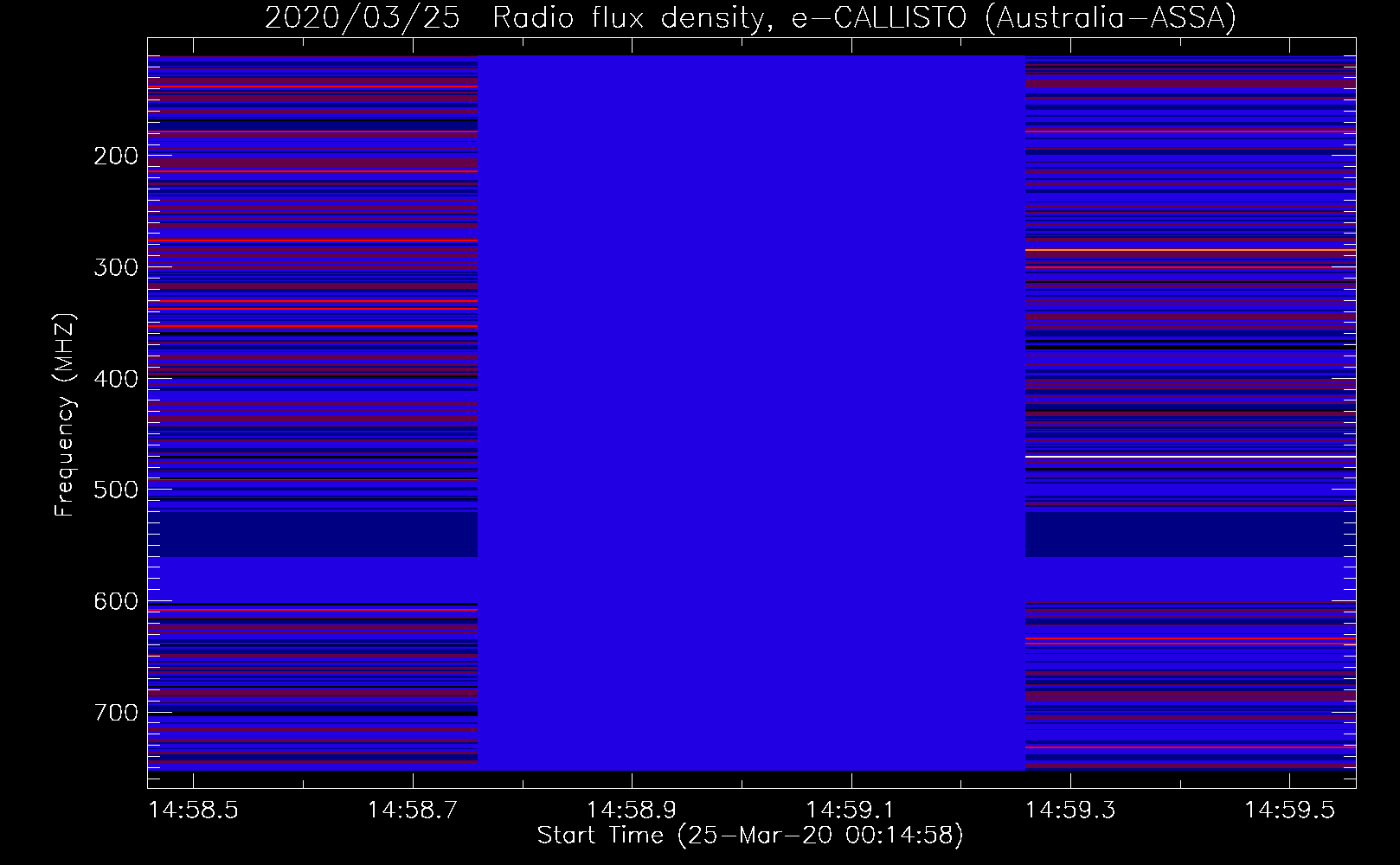Click the white emission line near 470 MHz
Viewport: 1400px width, 865px height.
coord(1191,456)
